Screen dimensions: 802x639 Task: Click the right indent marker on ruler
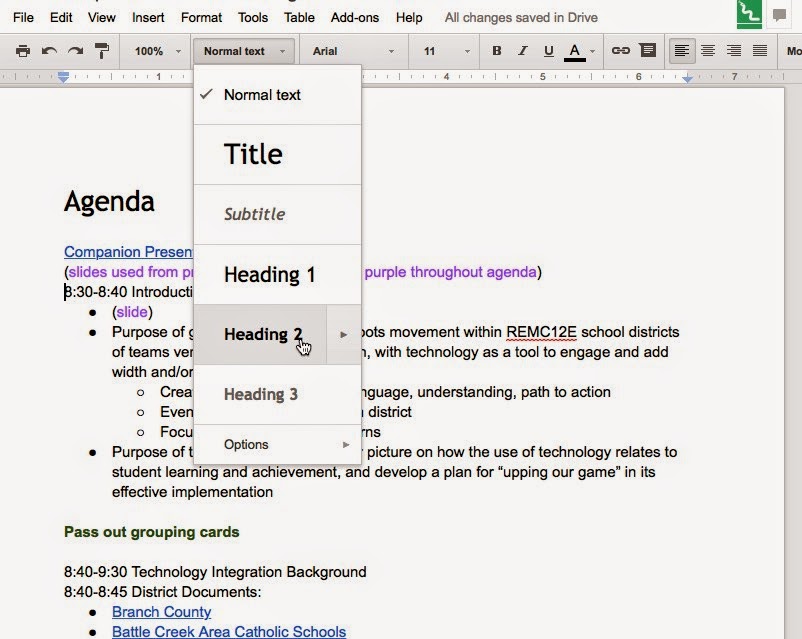(x=687, y=78)
